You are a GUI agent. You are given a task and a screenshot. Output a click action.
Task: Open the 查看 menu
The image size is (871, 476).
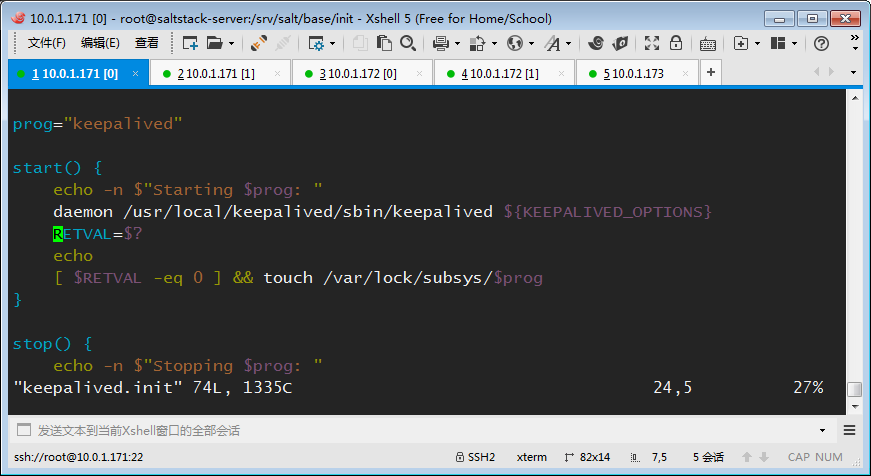tap(147, 43)
